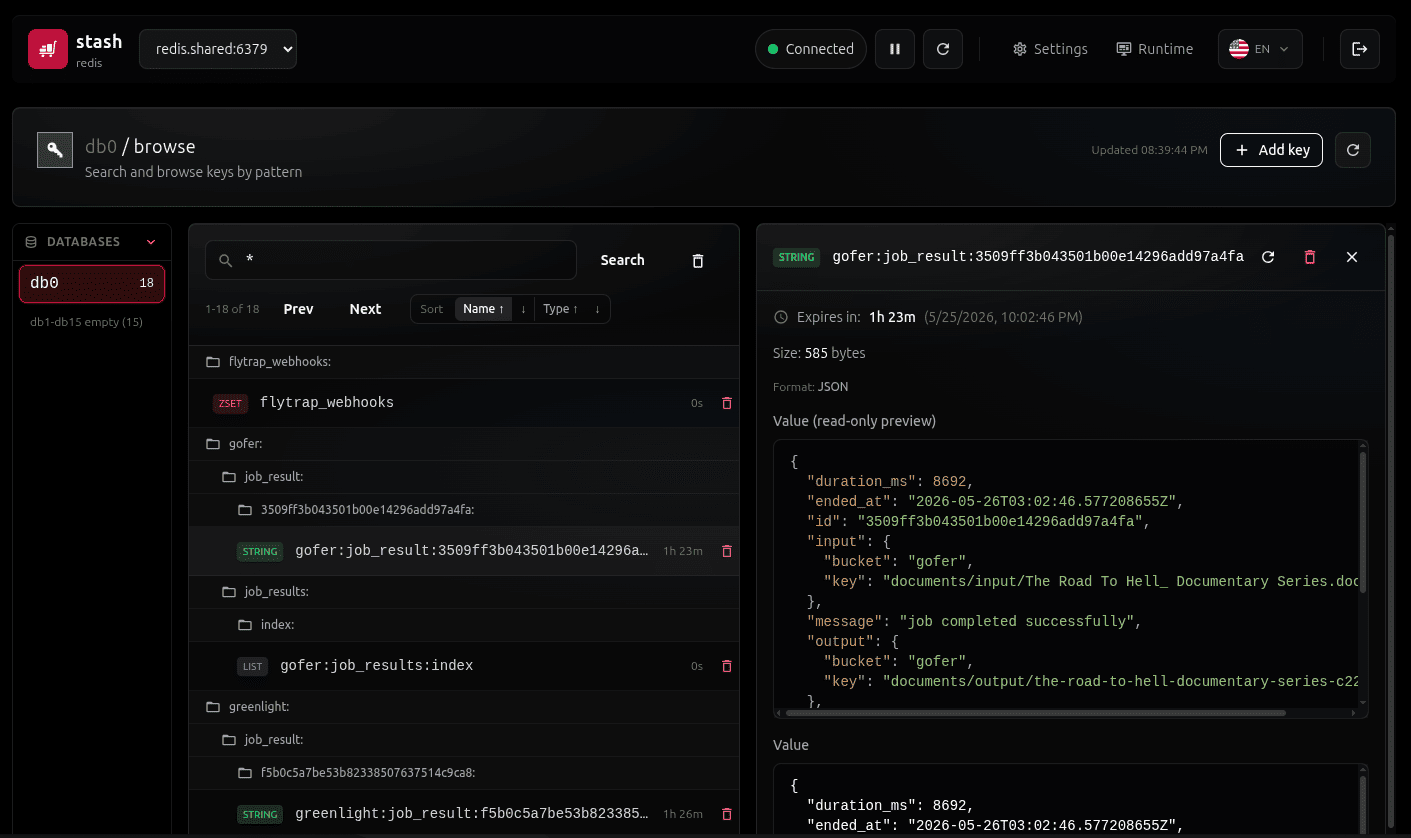Reload connection icon next to pause
Image resolution: width=1411 pixels, height=838 pixels.
pos(943,49)
